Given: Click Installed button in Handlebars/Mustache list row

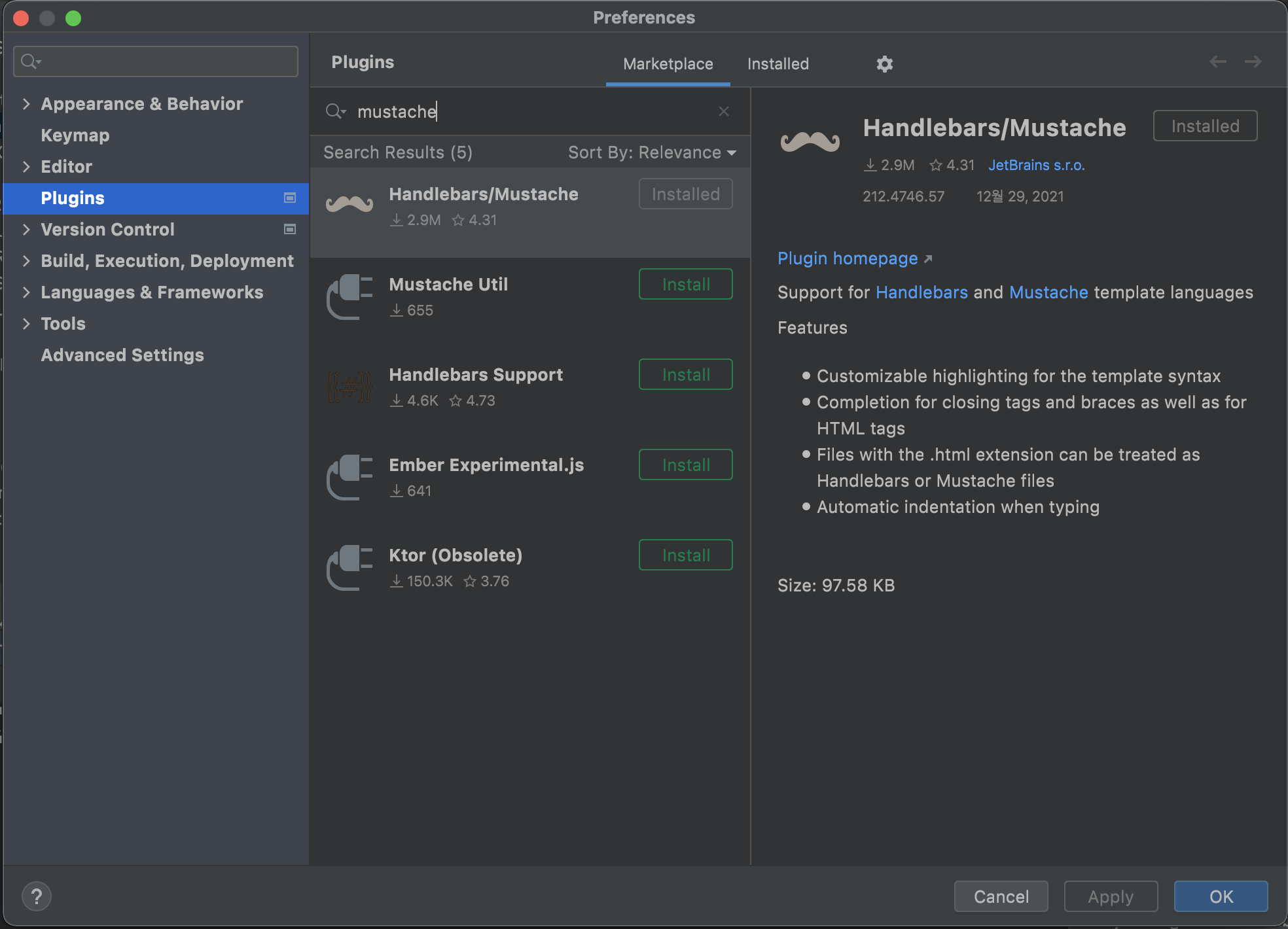Looking at the screenshot, I should click(686, 194).
